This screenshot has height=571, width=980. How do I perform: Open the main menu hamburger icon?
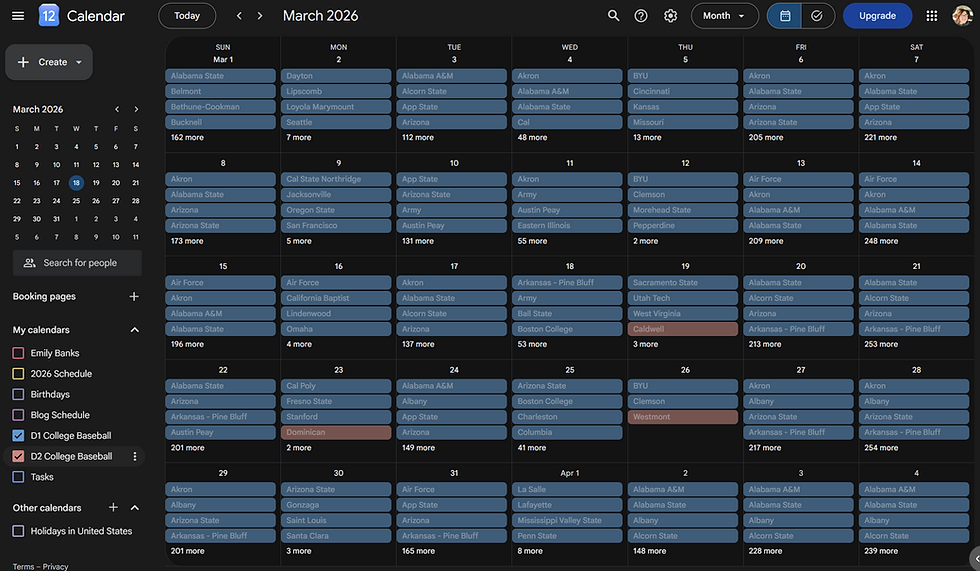coord(18,16)
